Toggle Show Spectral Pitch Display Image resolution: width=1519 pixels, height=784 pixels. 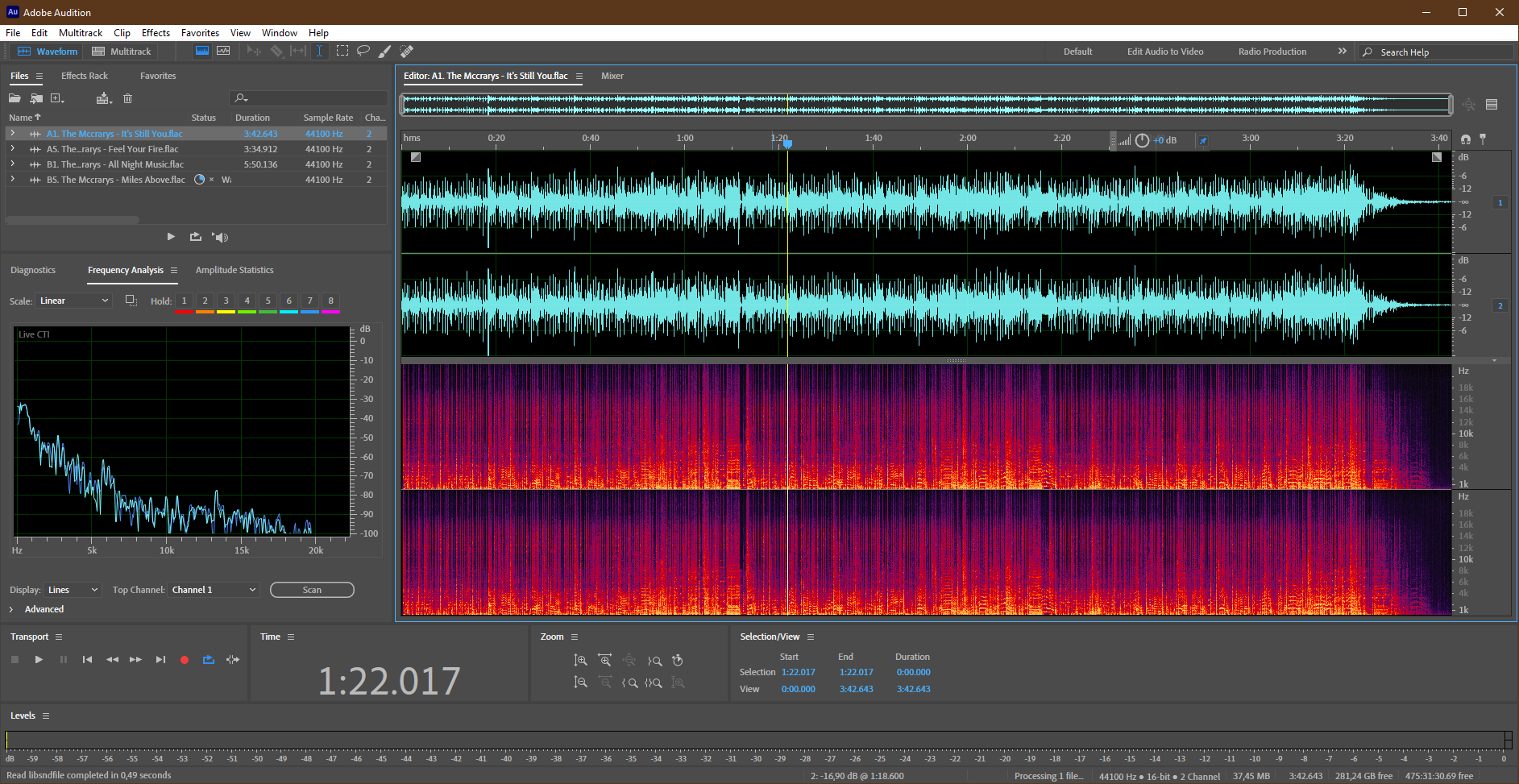(x=223, y=51)
